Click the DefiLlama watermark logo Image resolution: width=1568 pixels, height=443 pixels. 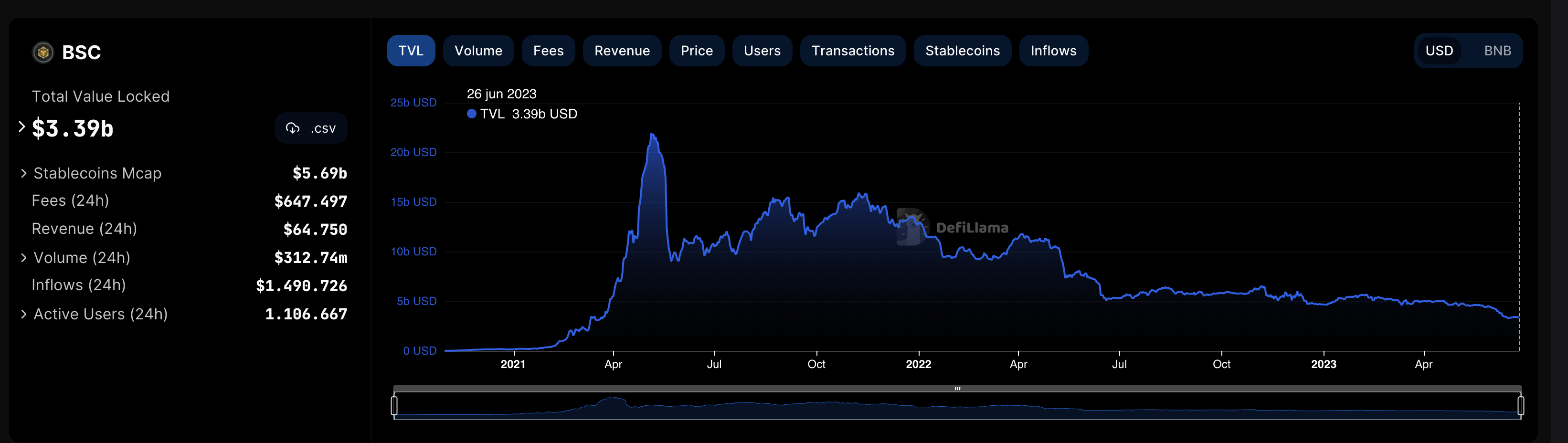tap(912, 227)
